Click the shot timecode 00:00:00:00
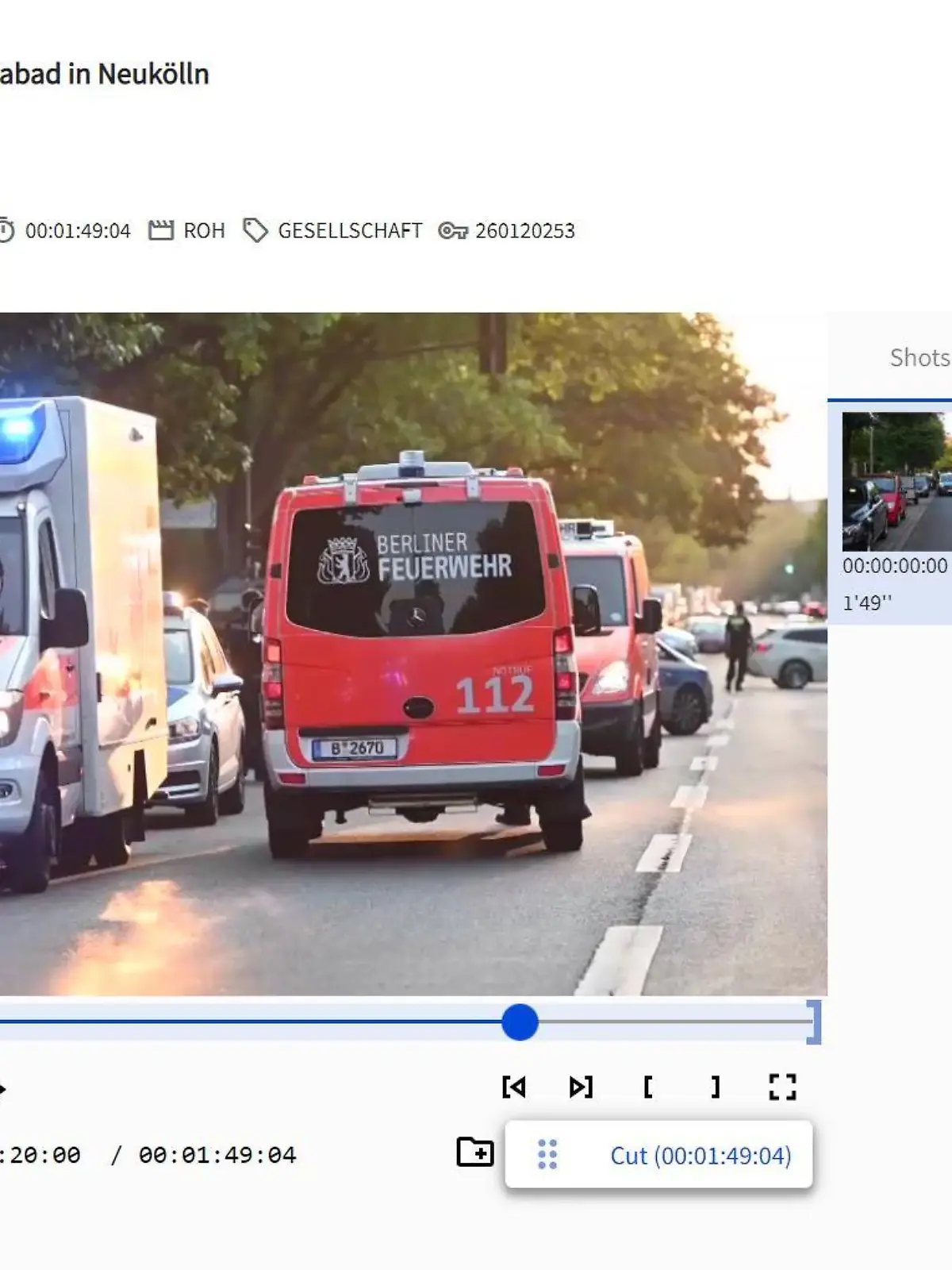The height and width of the screenshot is (1270, 952). [x=895, y=566]
